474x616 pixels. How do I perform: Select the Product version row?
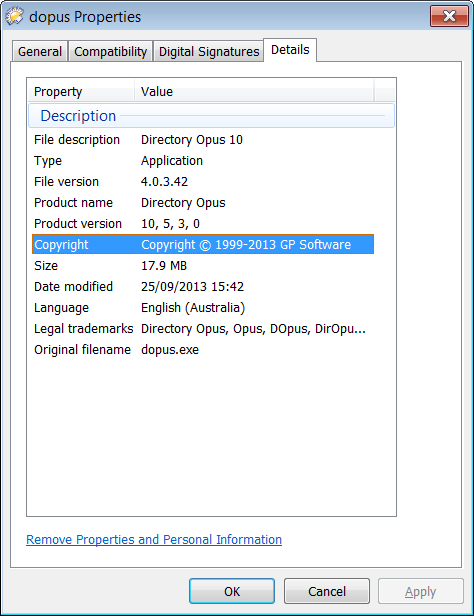(203, 224)
